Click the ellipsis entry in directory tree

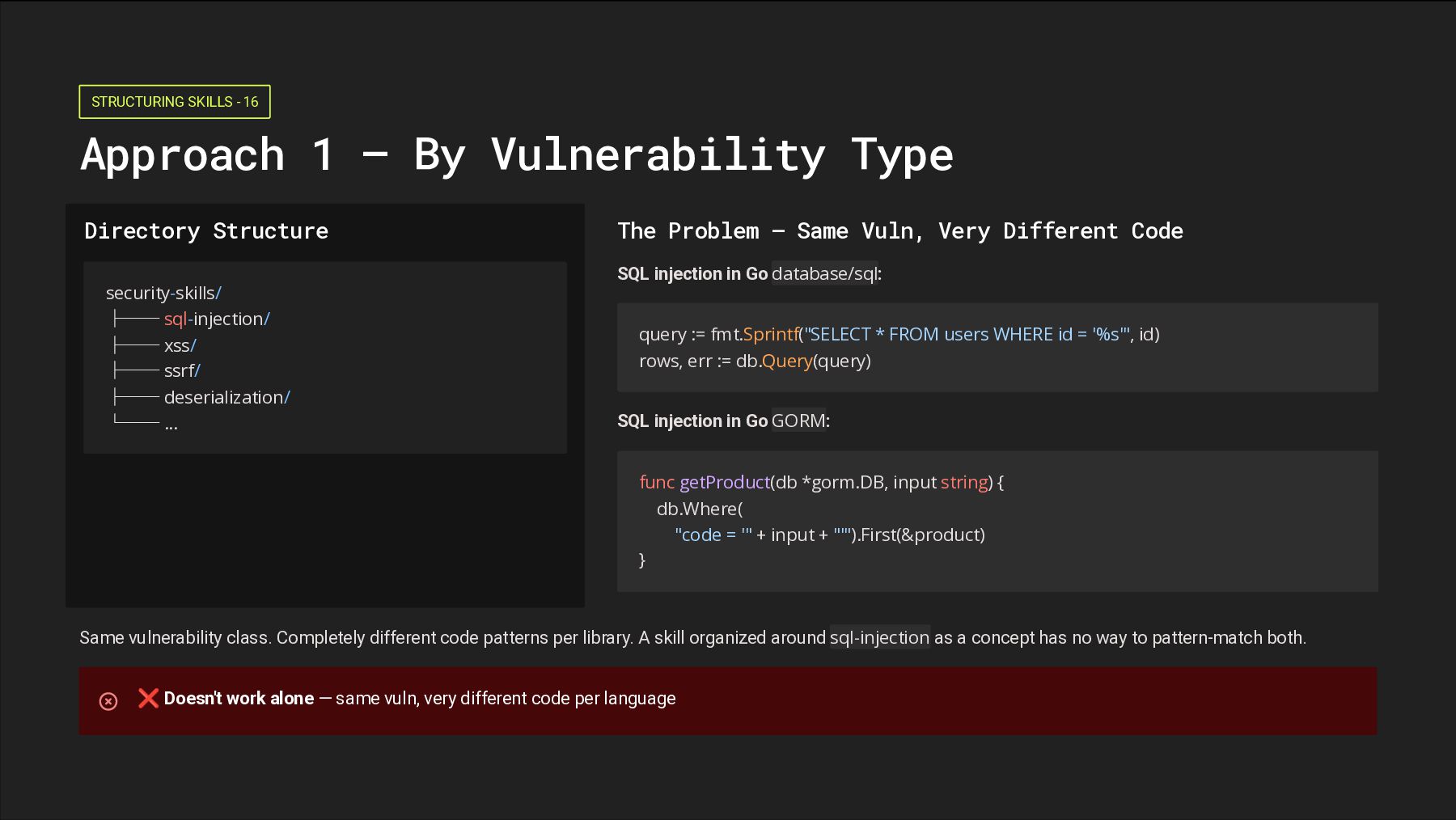pyautogui.click(x=171, y=425)
